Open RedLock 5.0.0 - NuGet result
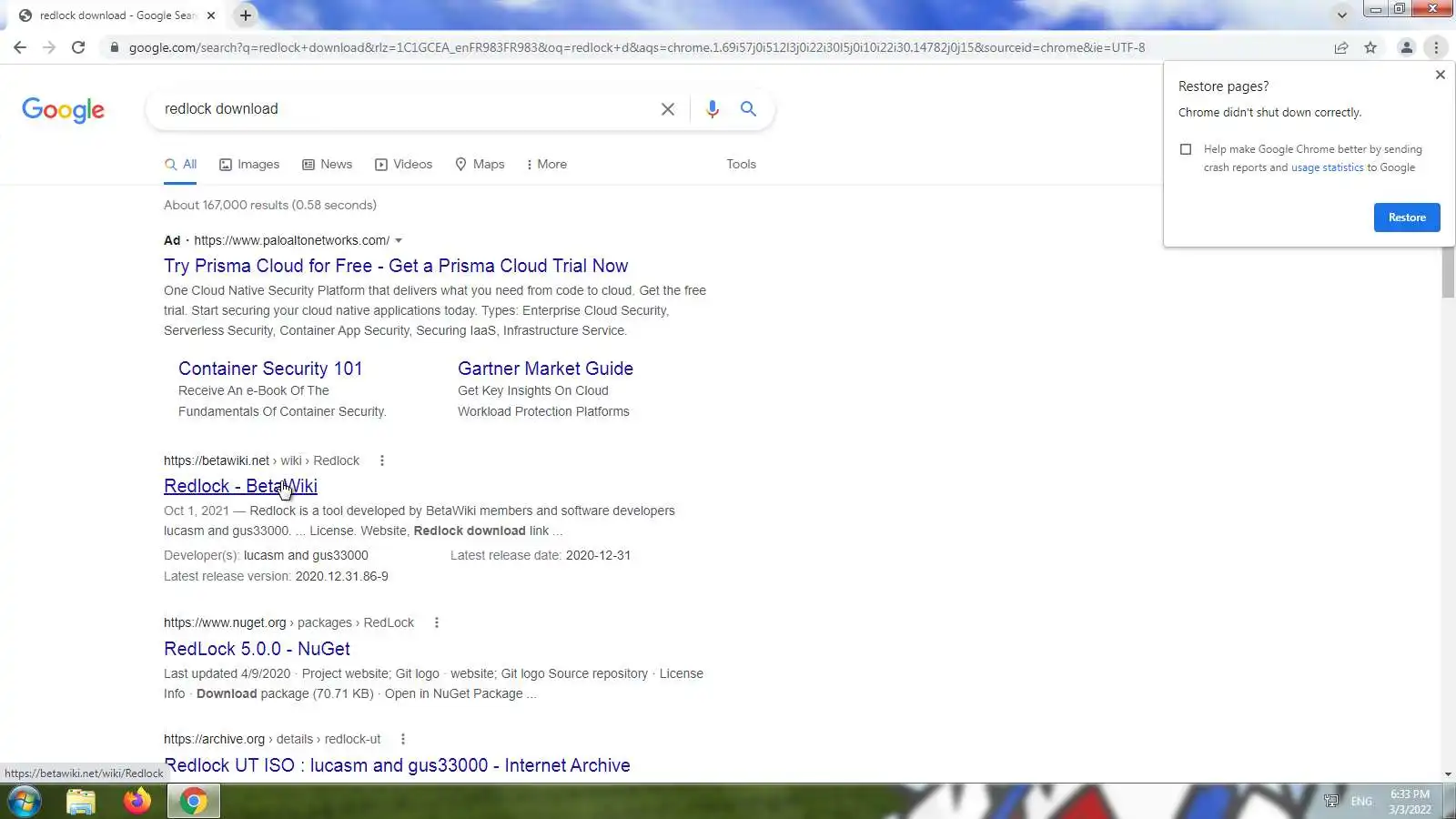 [x=257, y=649]
